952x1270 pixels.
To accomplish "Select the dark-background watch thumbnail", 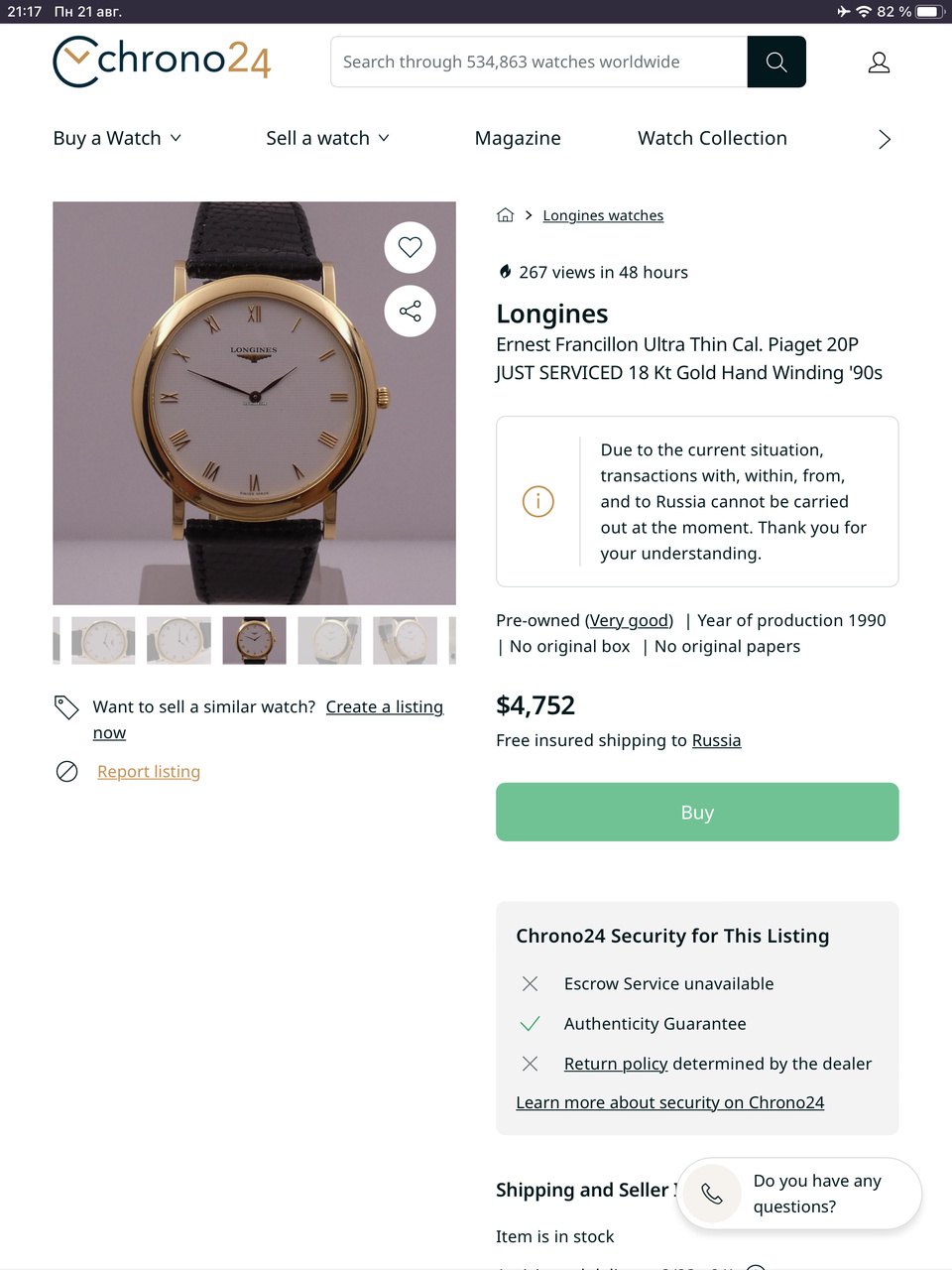I will pyautogui.click(x=254, y=640).
